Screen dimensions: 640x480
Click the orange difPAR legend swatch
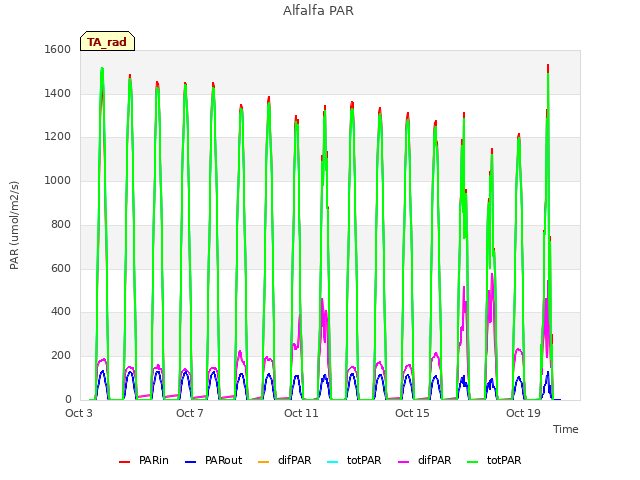coord(264,462)
